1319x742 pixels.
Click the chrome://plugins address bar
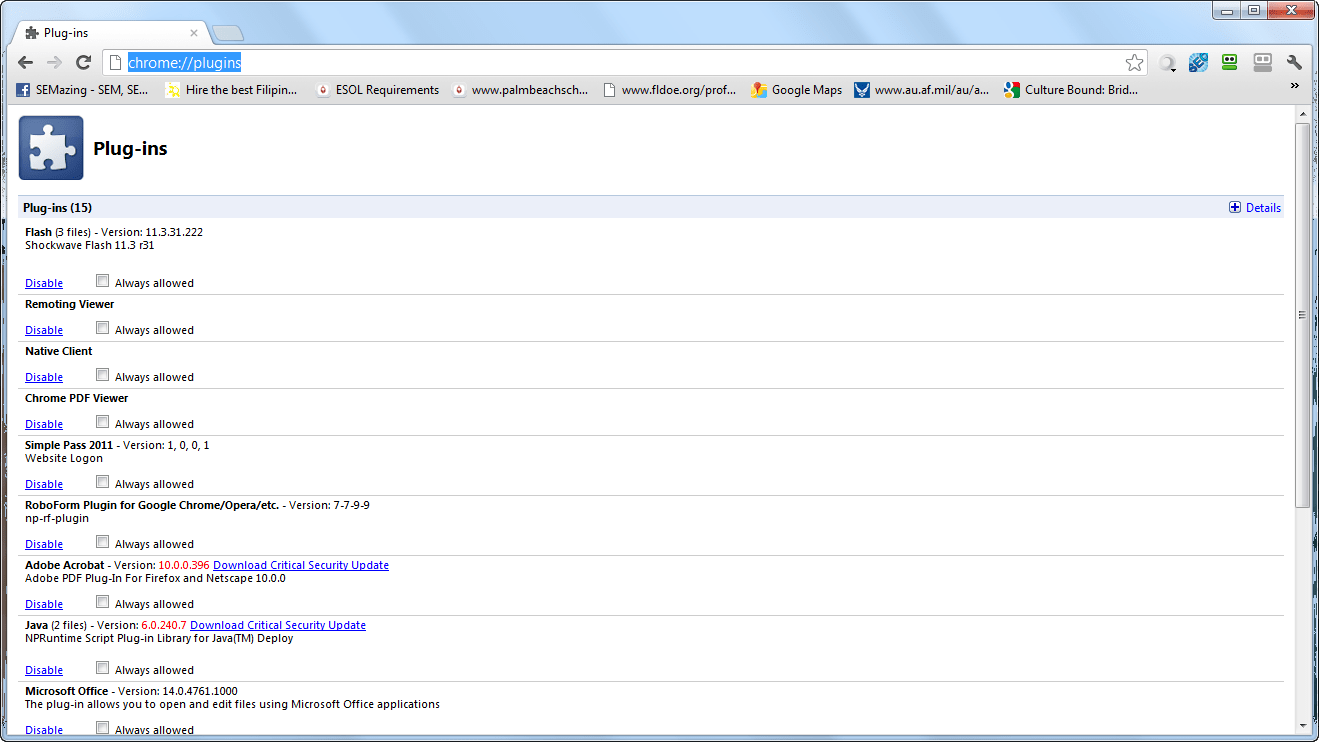pos(625,63)
